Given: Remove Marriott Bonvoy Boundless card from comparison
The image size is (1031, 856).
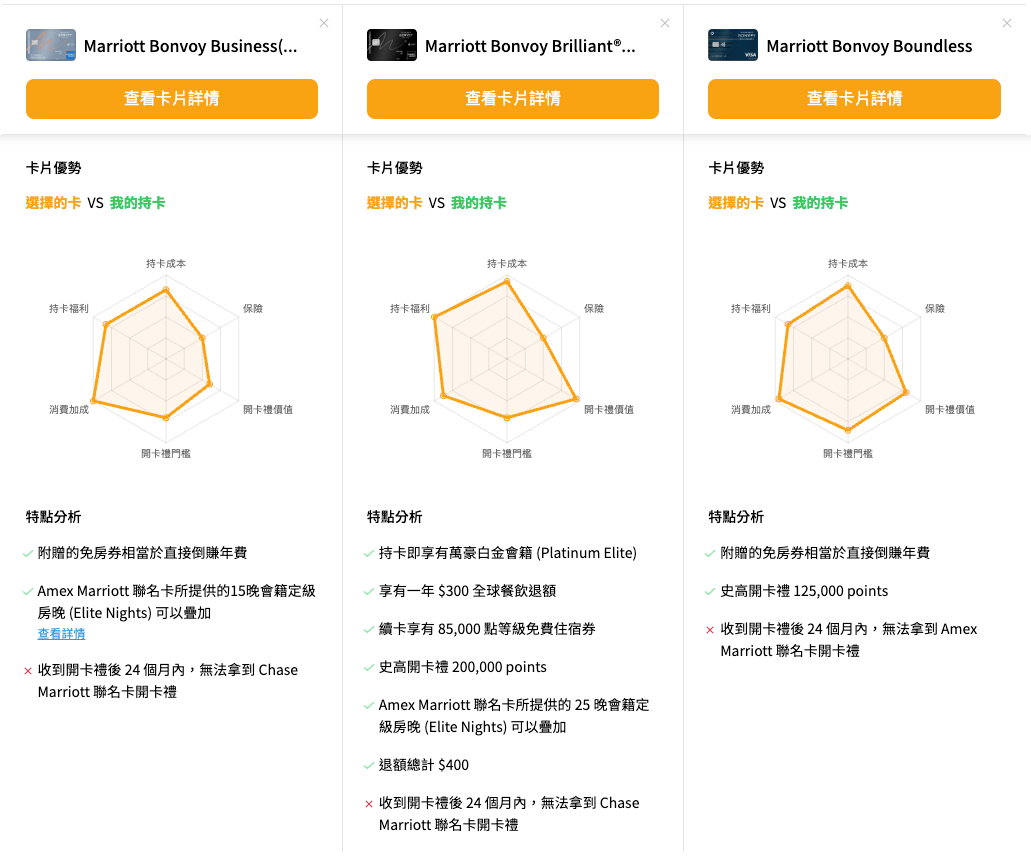Looking at the screenshot, I should pos(1007,23).
